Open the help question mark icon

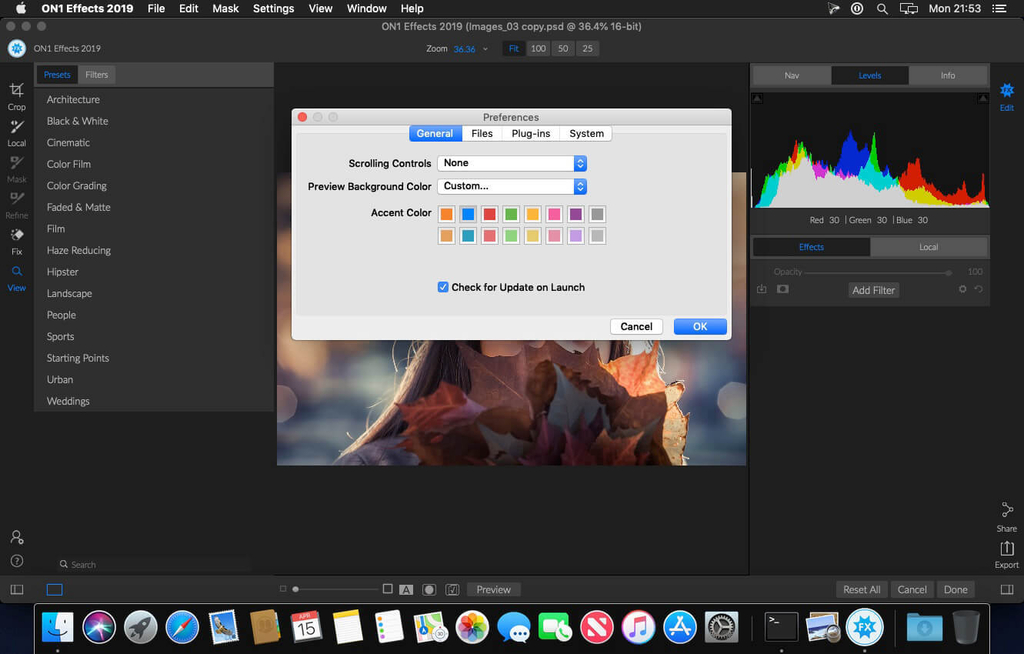[16, 561]
